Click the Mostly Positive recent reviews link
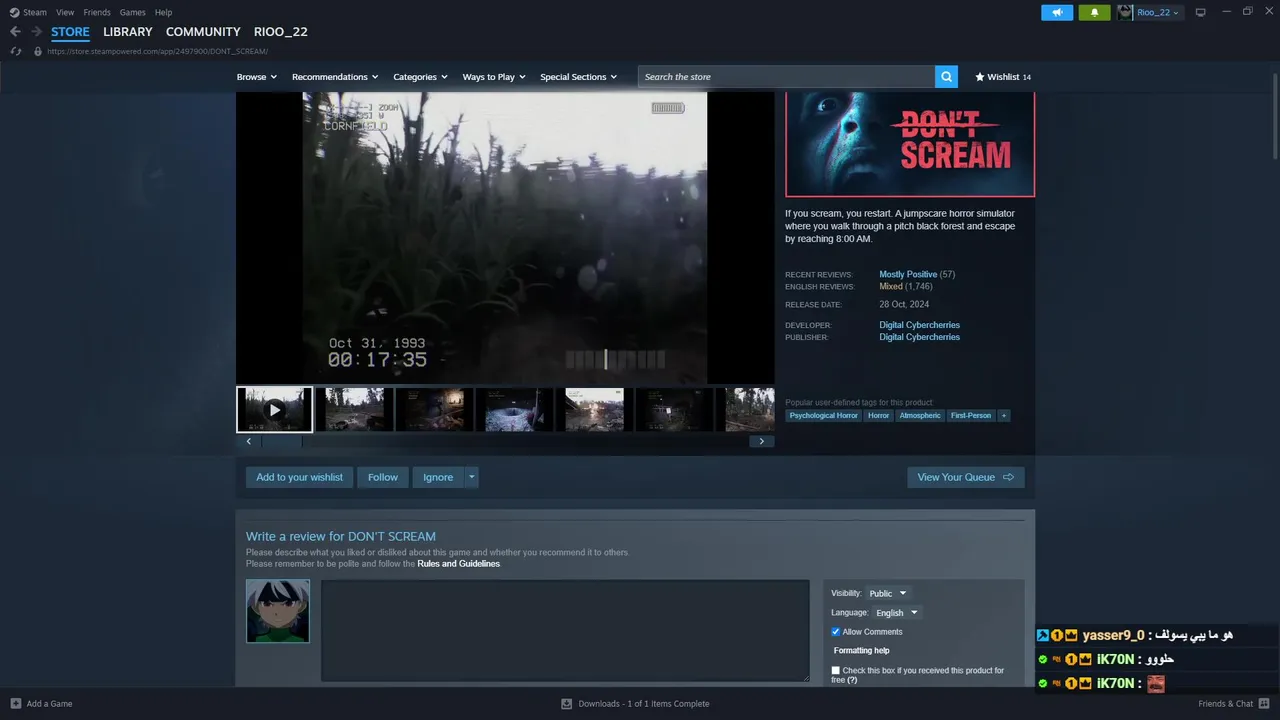This screenshot has height=720, width=1280. (x=908, y=274)
